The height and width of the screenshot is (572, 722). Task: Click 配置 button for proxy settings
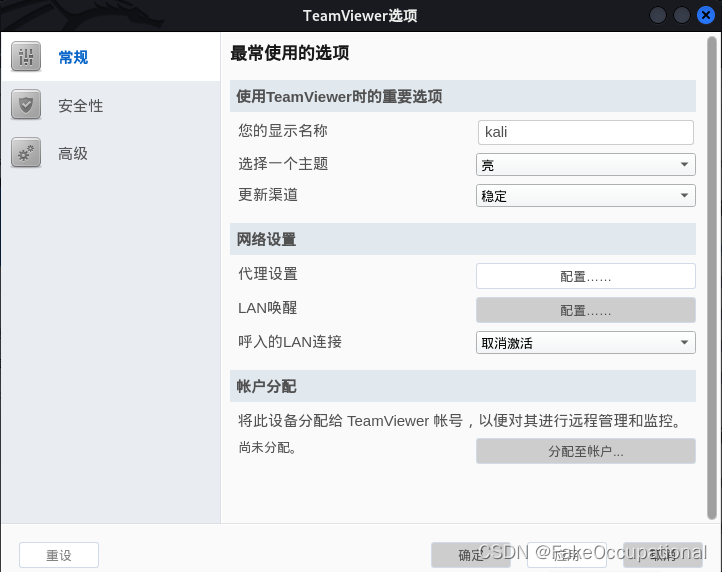click(x=586, y=276)
